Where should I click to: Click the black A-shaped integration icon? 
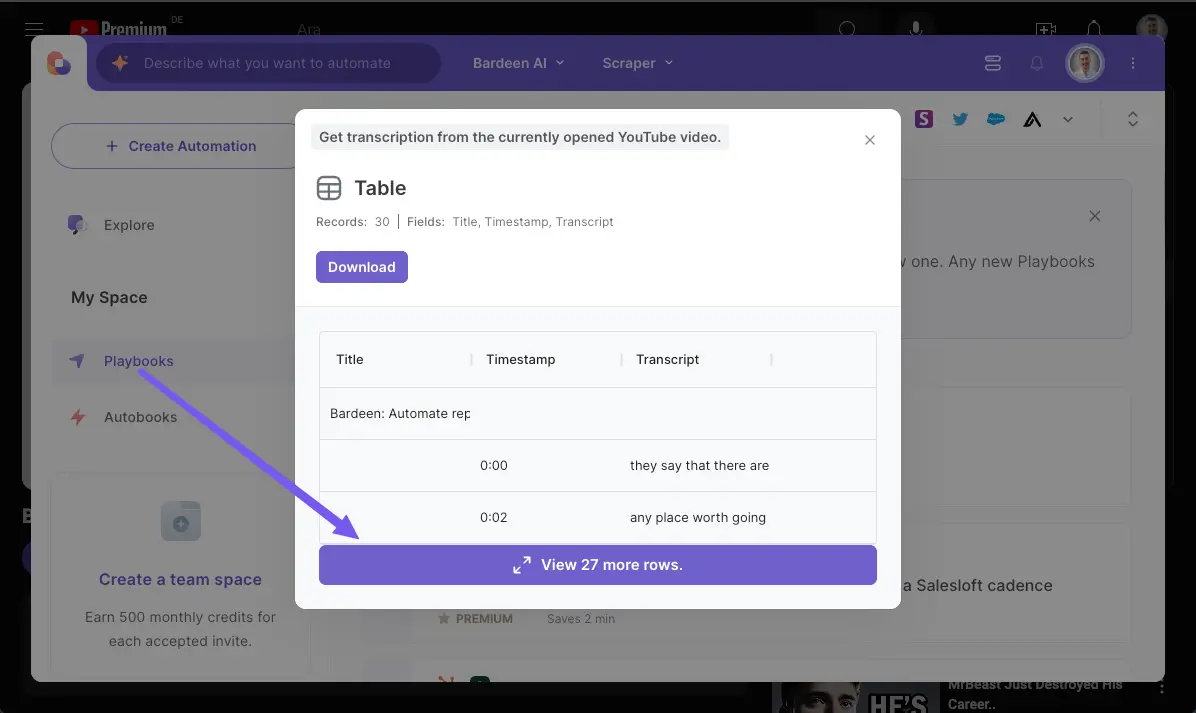click(1032, 119)
